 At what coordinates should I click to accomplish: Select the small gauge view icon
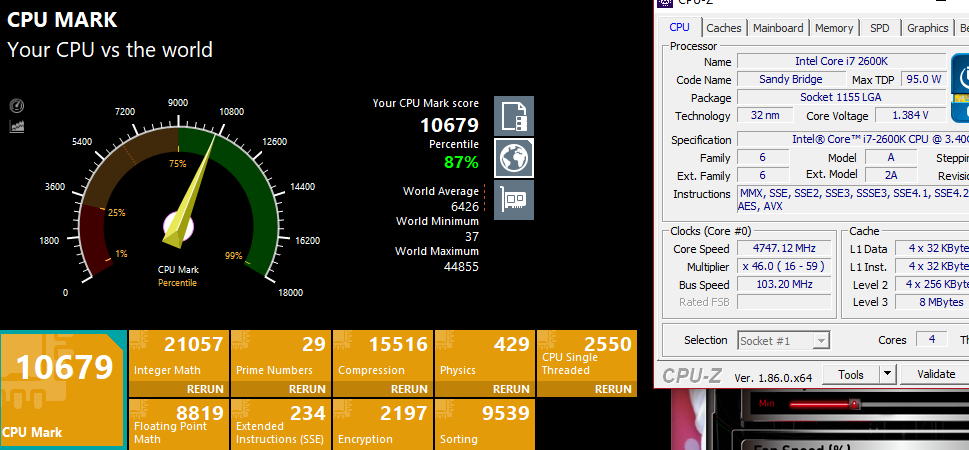(17, 106)
